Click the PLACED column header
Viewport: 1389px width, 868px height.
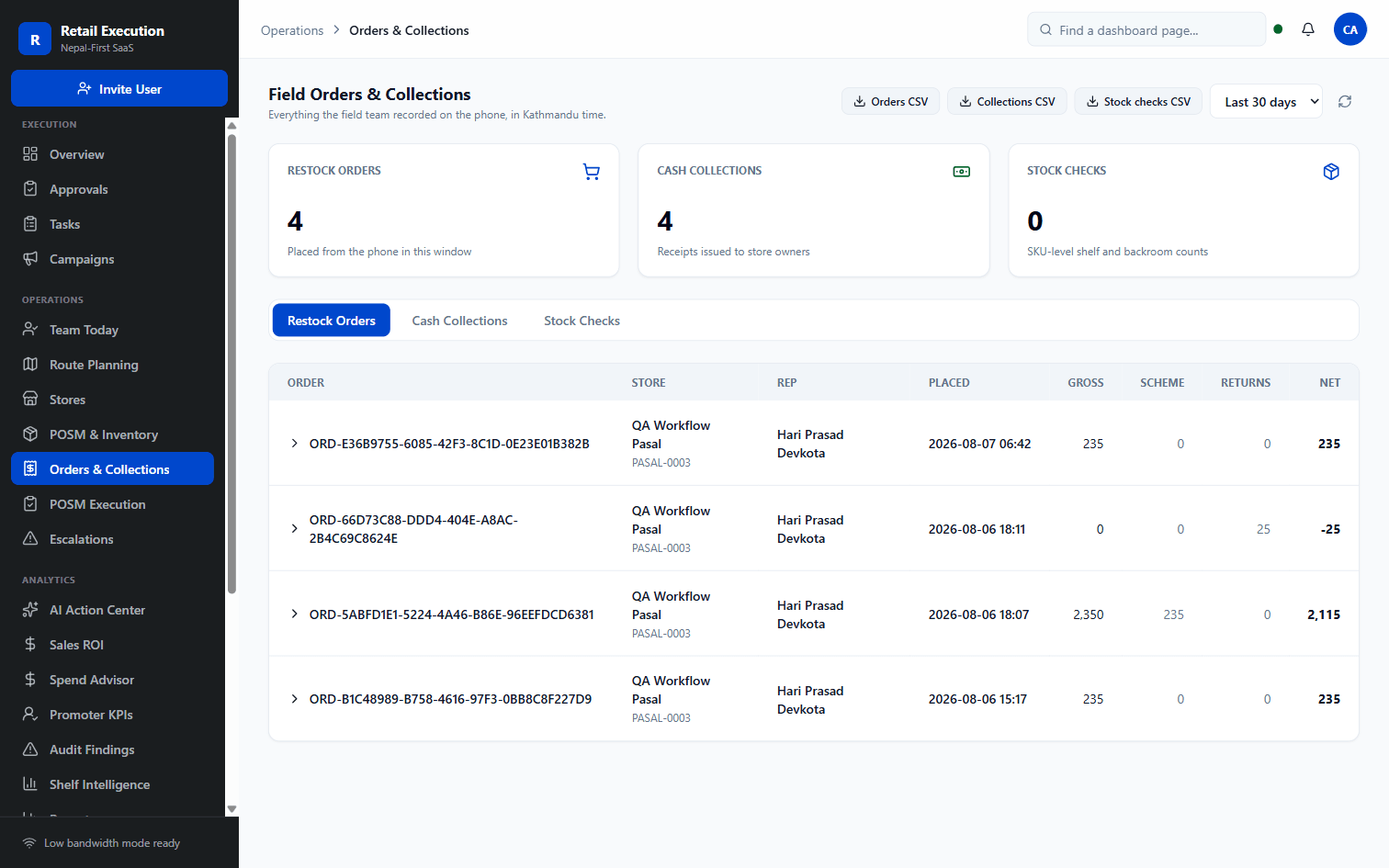pos(949,383)
